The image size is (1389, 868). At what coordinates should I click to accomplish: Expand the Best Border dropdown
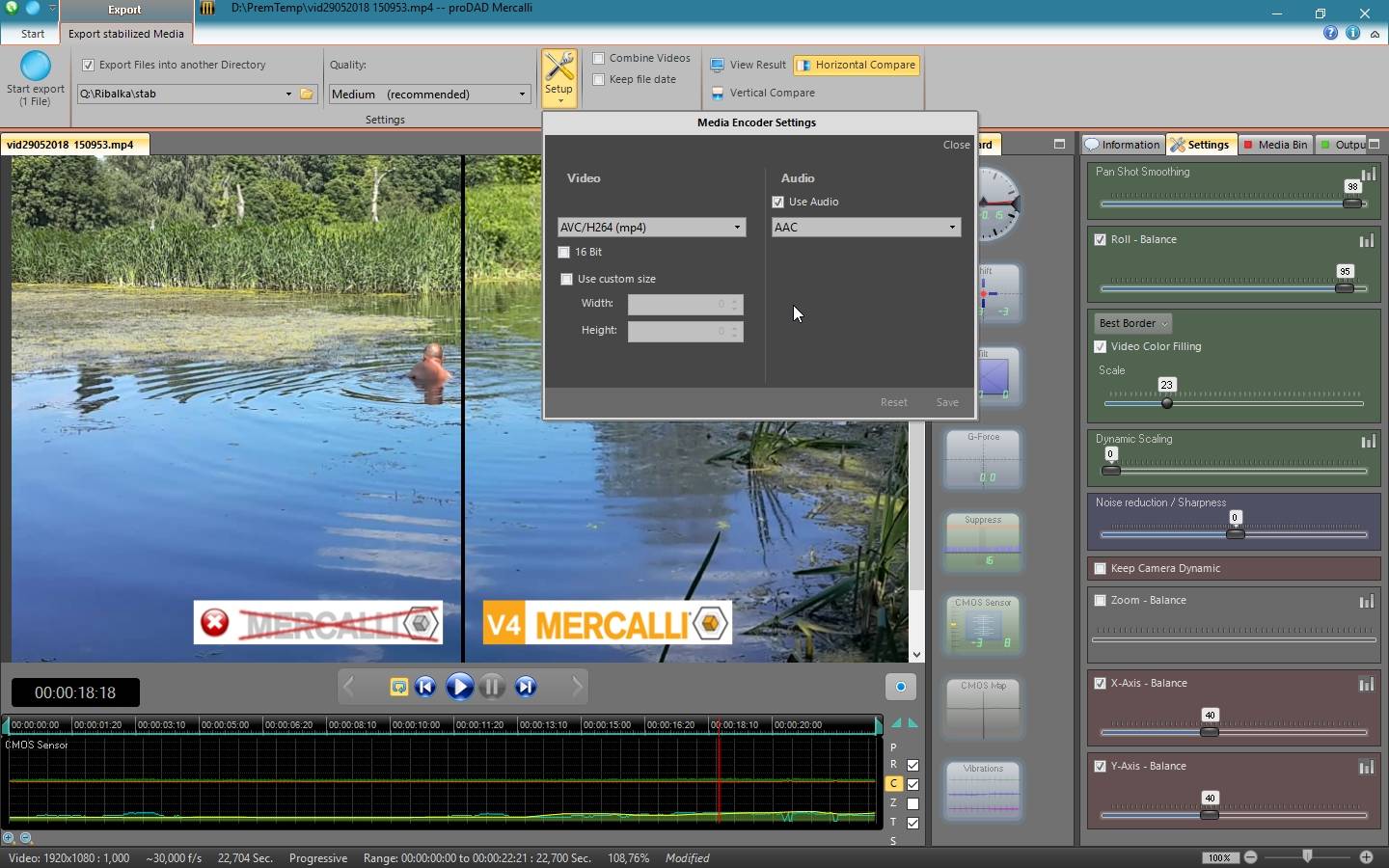tap(1133, 323)
